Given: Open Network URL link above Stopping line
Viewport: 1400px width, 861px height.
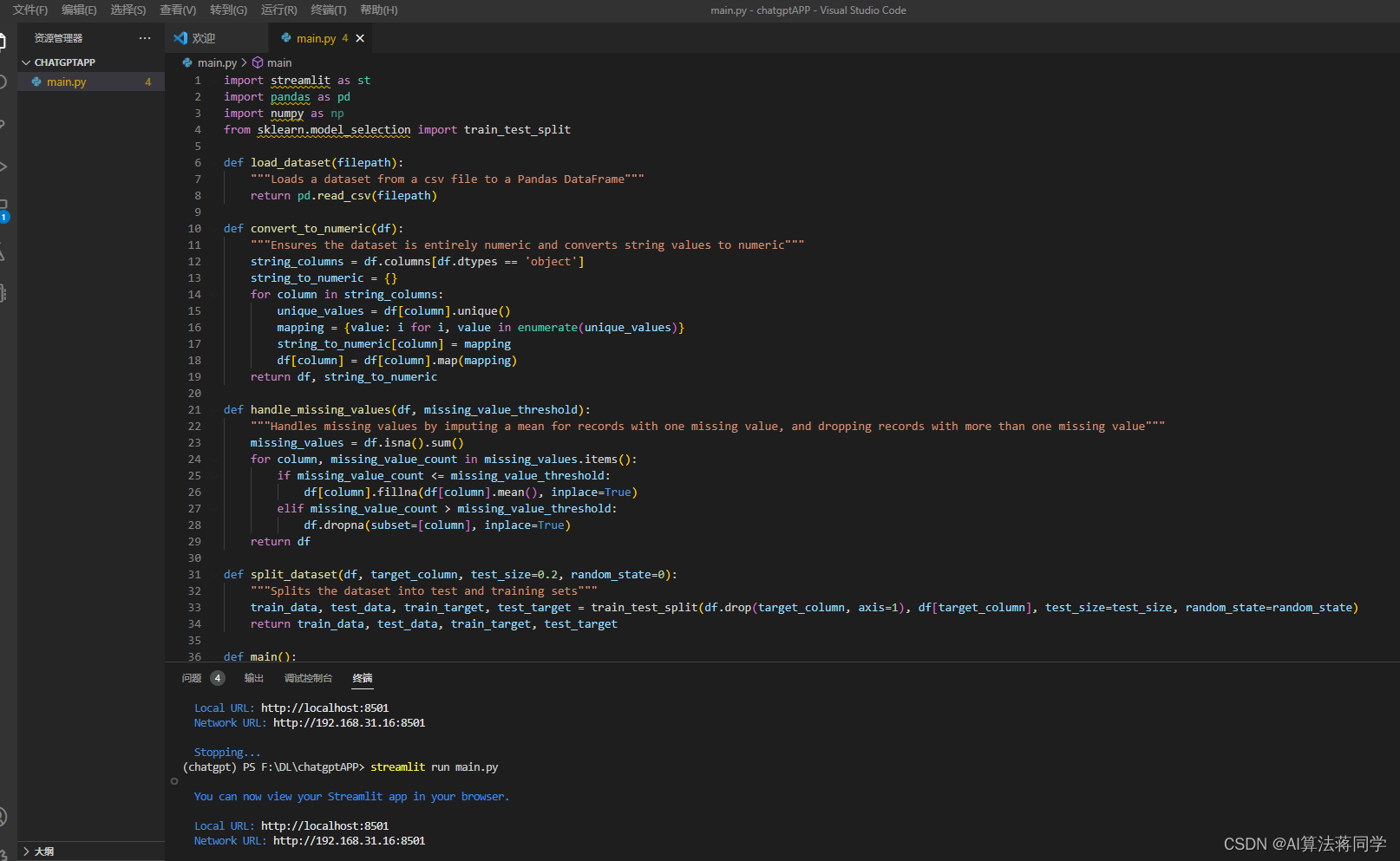Looking at the screenshot, I should [x=349, y=723].
